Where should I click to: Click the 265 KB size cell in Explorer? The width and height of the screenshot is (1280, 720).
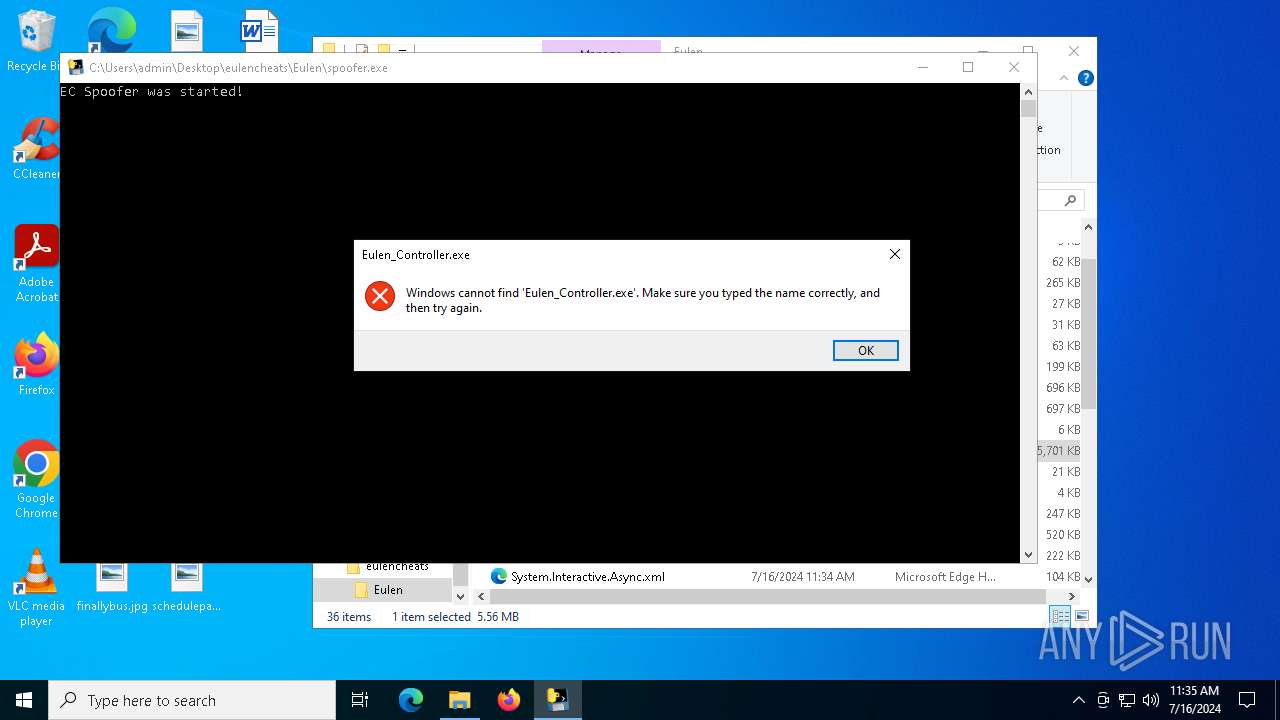pyautogui.click(x=1062, y=282)
